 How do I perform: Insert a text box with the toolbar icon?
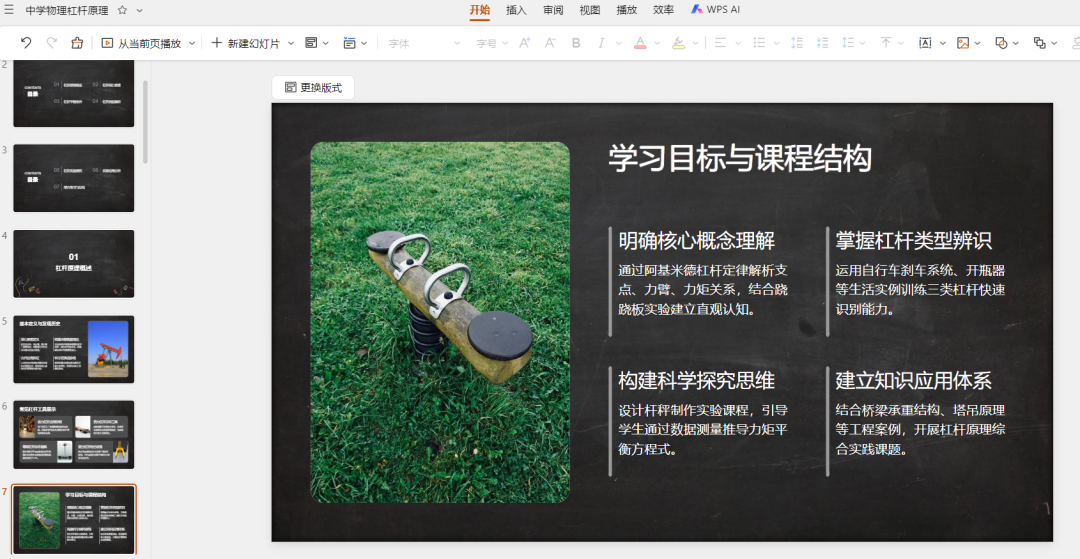pos(925,43)
